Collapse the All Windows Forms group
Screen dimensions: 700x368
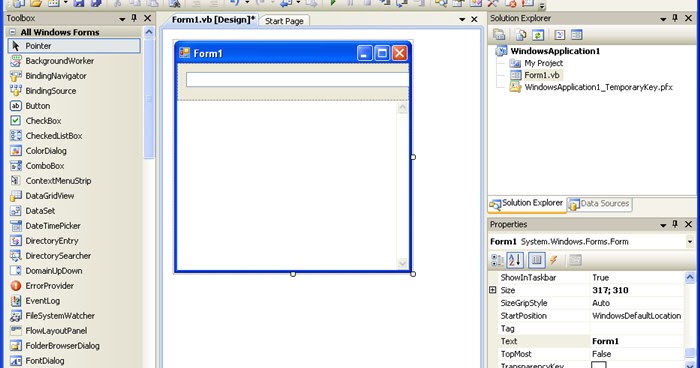coord(12,32)
